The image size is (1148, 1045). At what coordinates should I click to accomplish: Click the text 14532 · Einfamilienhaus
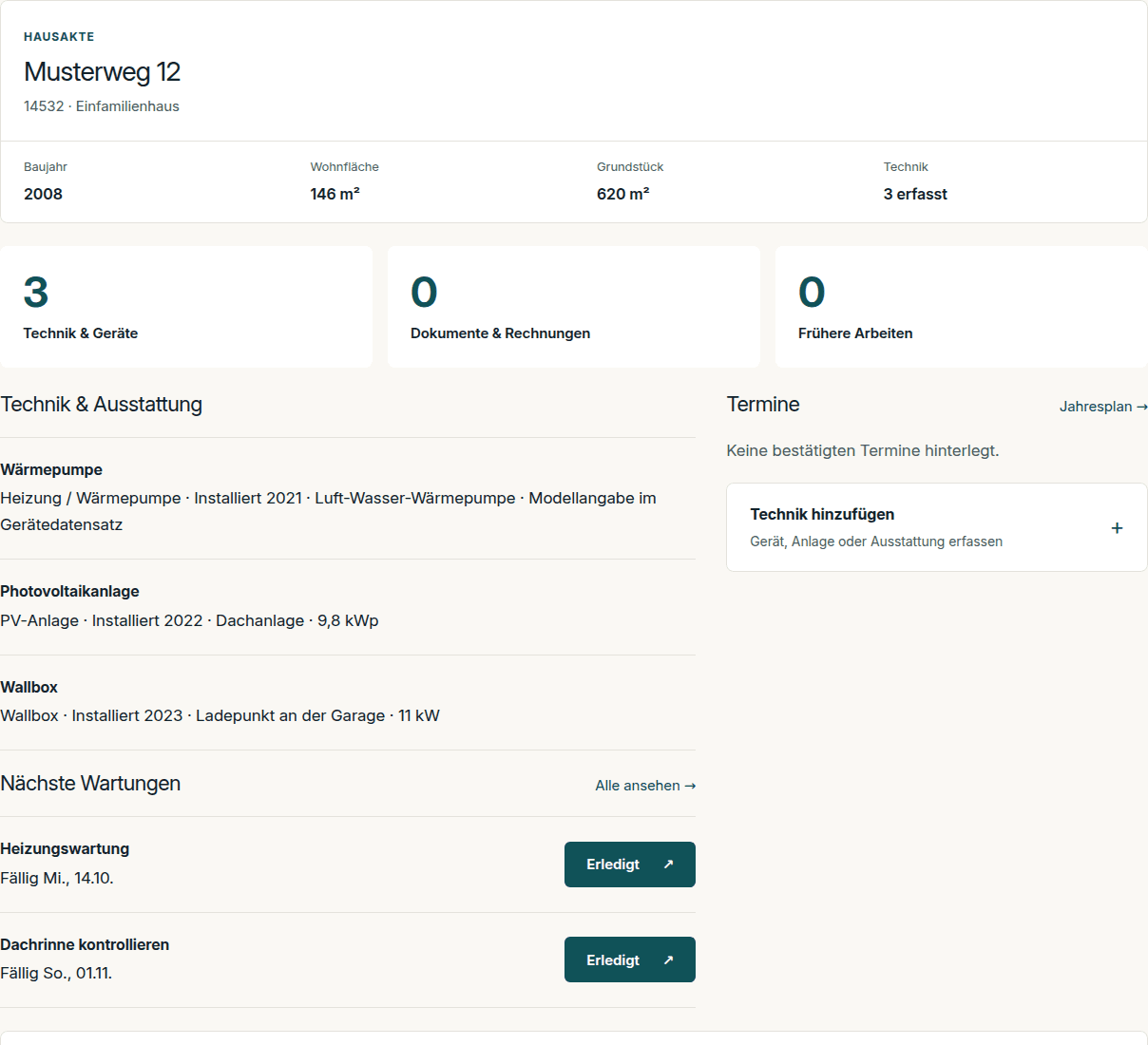click(102, 106)
